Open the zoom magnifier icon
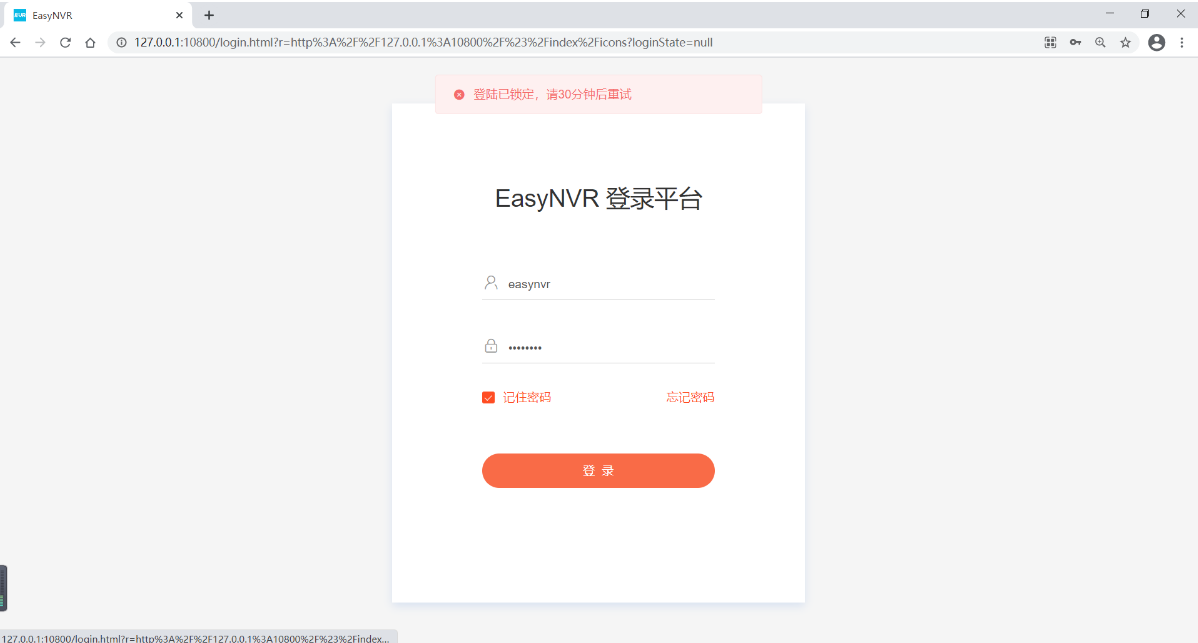The image size is (1198, 643). coord(1100,43)
